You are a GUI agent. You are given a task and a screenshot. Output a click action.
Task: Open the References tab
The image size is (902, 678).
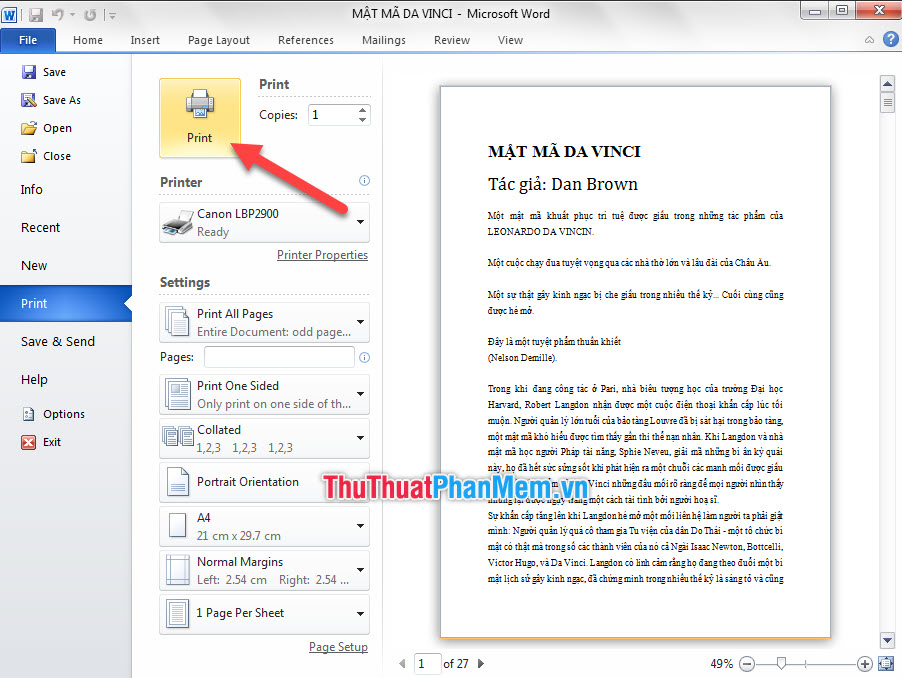tap(305, 40)
